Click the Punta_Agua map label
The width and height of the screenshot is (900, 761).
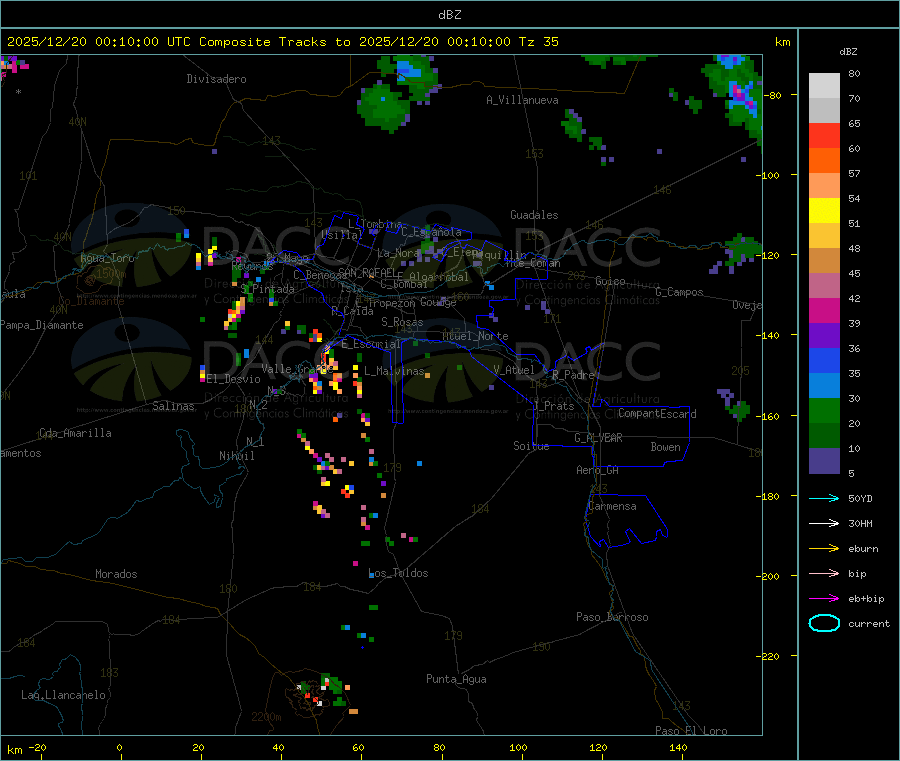[x=456, y=679]
